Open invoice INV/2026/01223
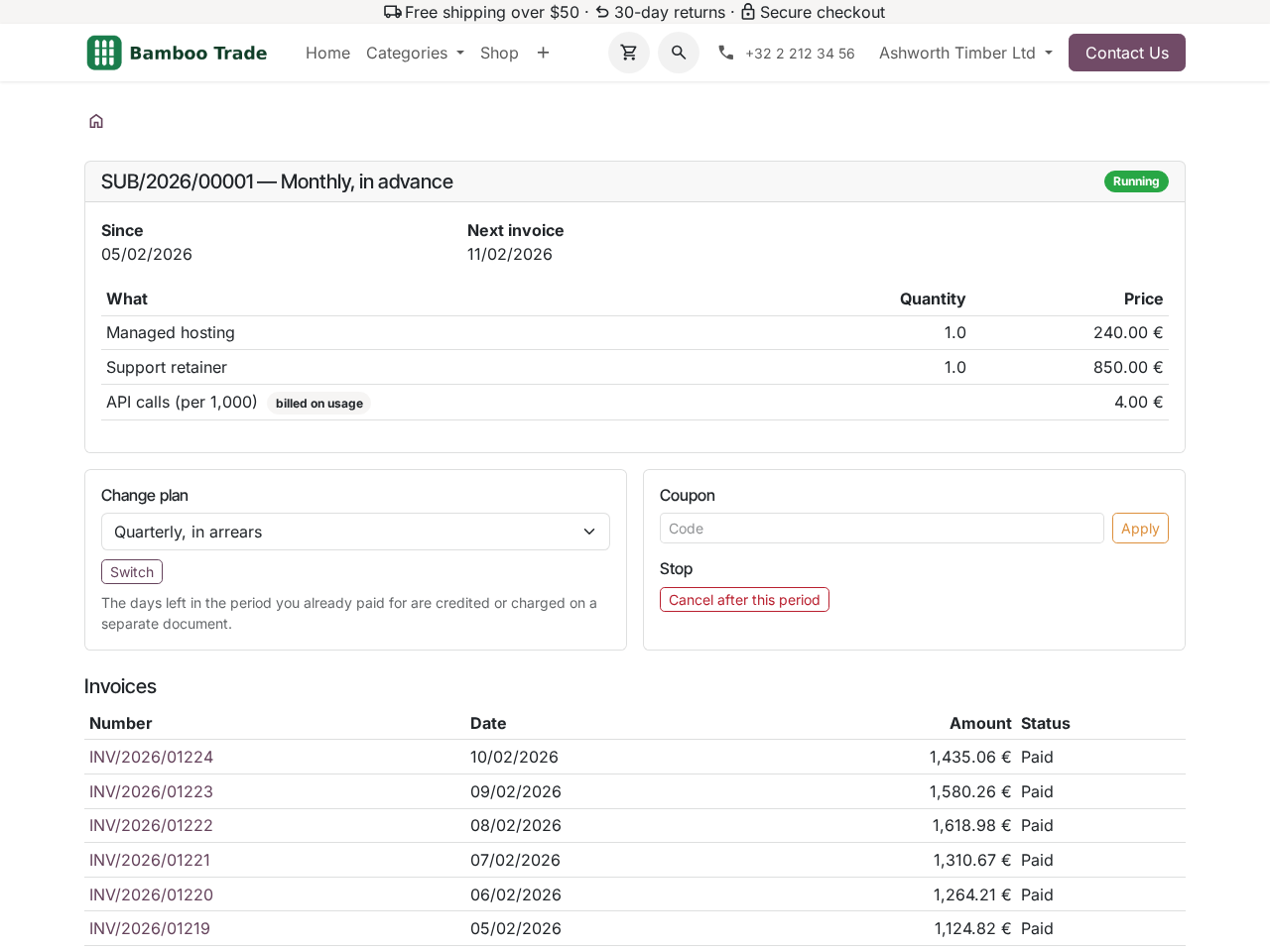1270x952 pixels. 151,791
